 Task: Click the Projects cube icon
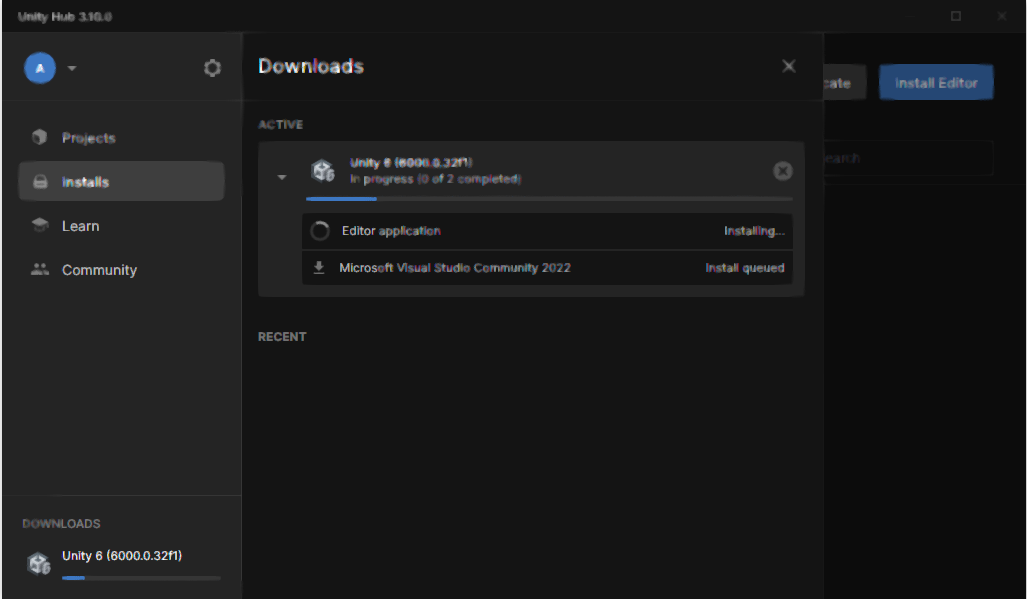(x=40, y=137)
